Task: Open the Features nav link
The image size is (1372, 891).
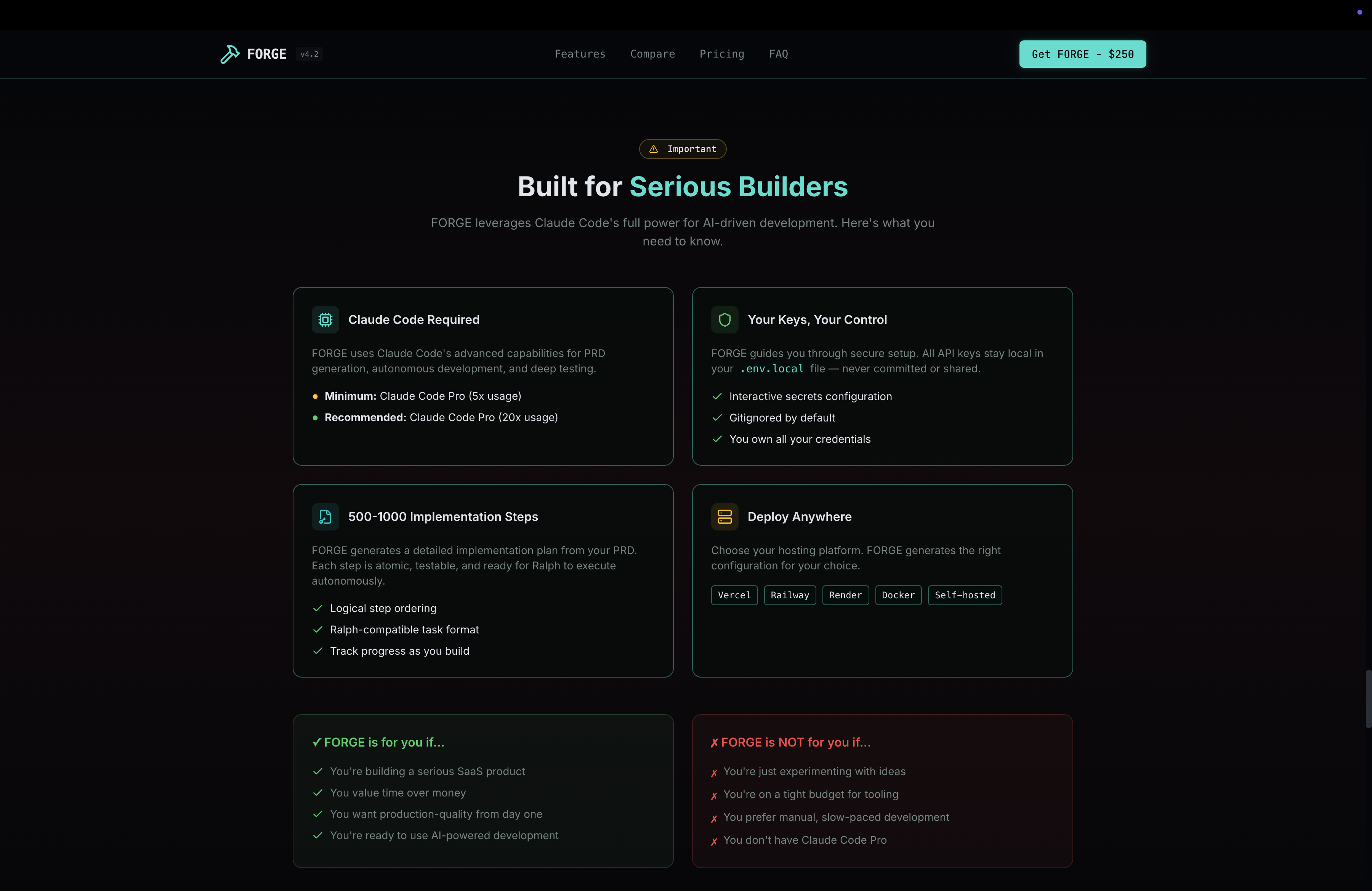Action: (x=579, y=54)
